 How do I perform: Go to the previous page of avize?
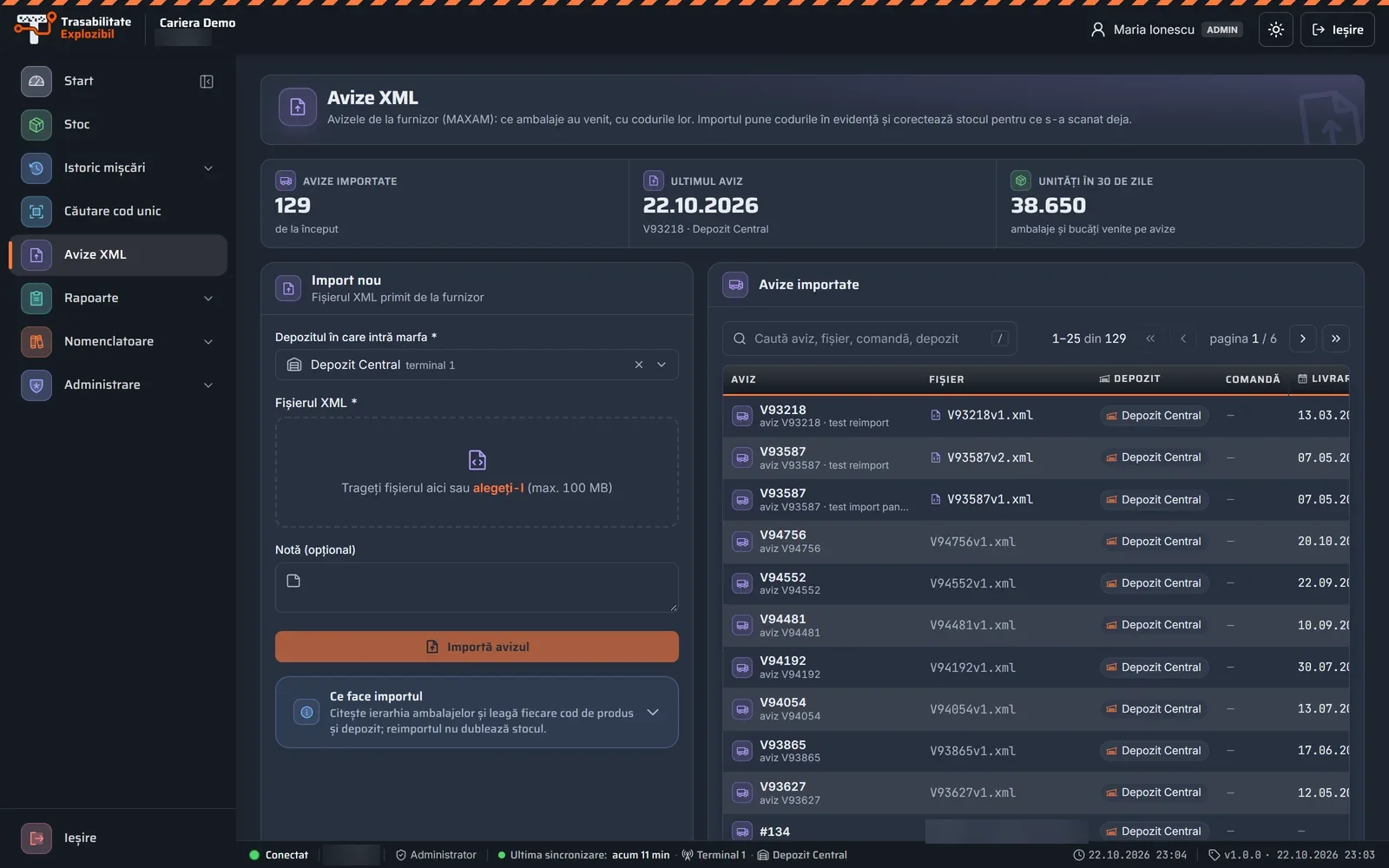click(x=1183, y=339)
